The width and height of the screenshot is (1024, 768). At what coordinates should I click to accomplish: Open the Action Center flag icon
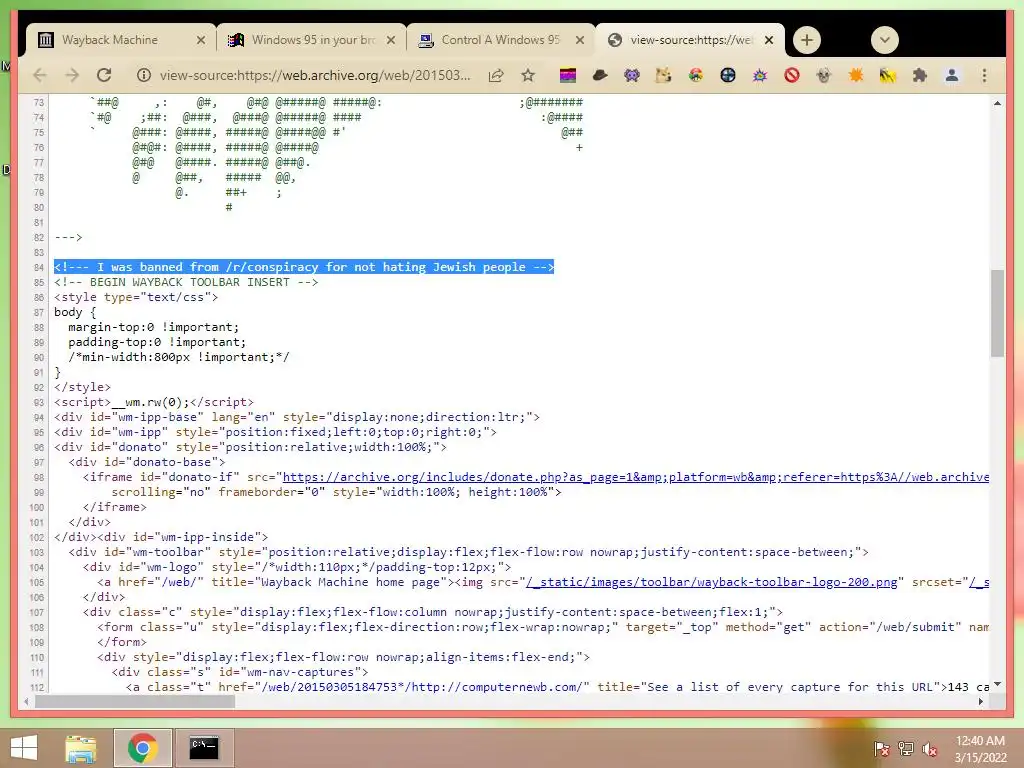(881, 749)
